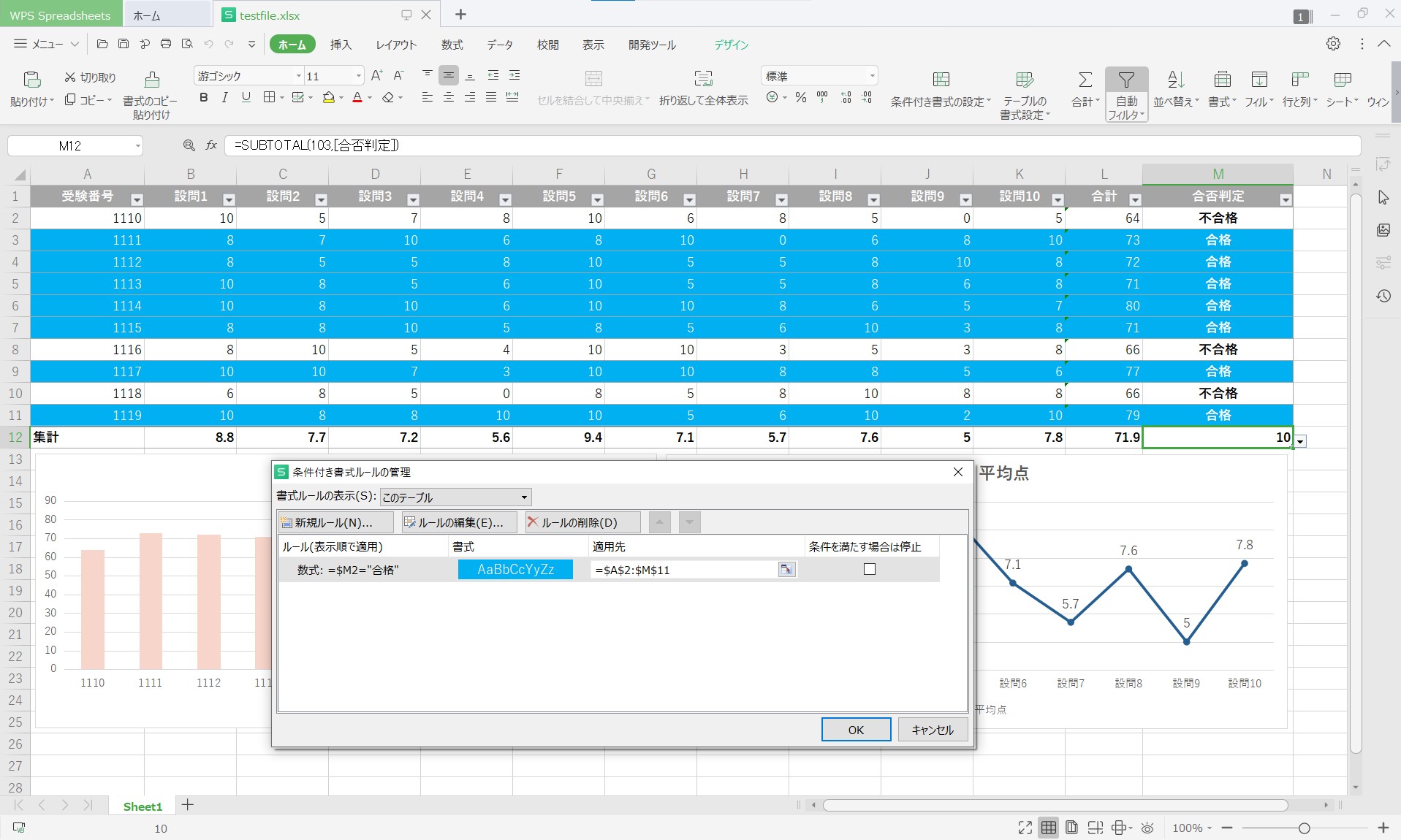Click the zoom slider handle

tap(1304, 828)
